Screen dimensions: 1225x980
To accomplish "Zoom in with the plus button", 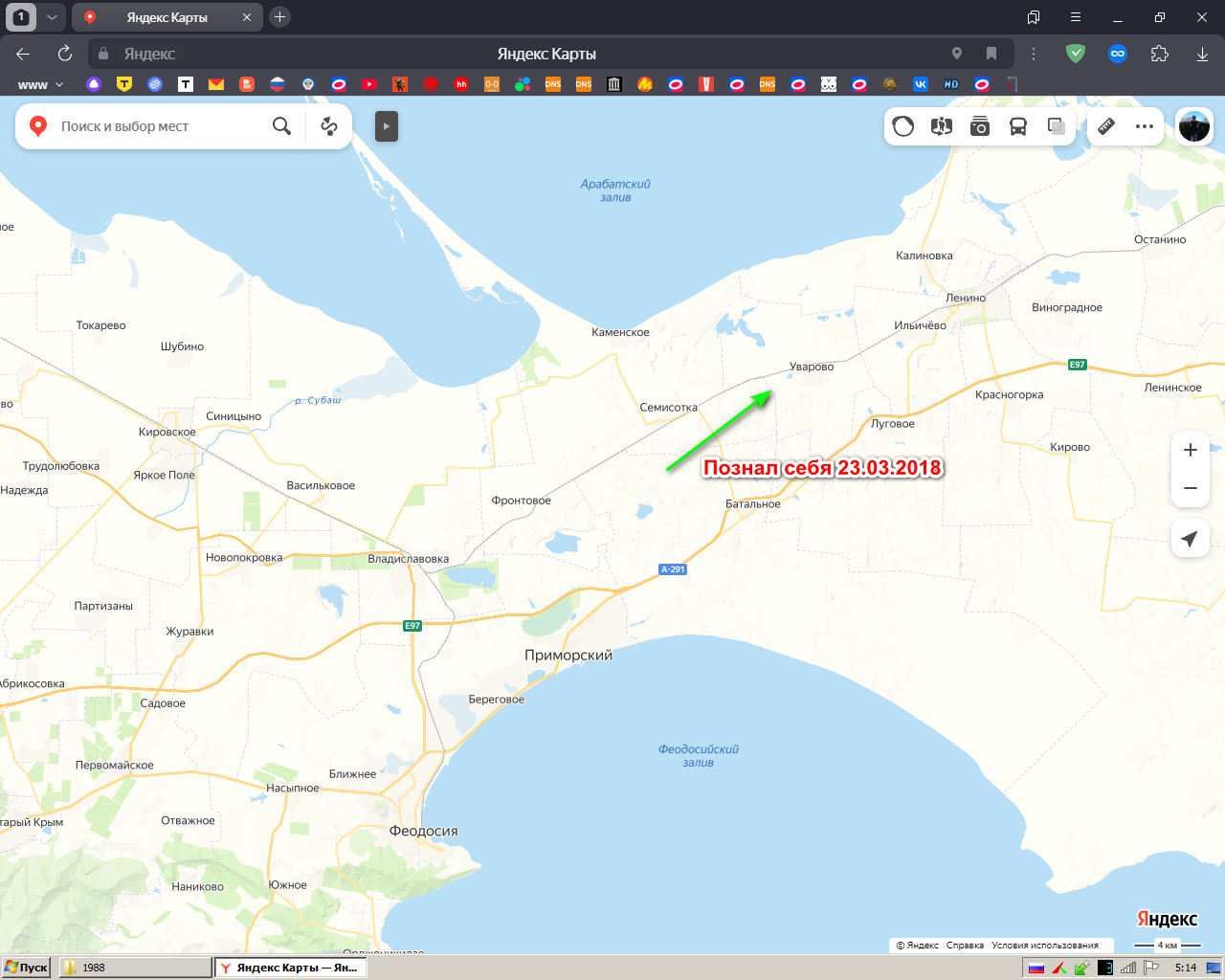I will 1191,450.
